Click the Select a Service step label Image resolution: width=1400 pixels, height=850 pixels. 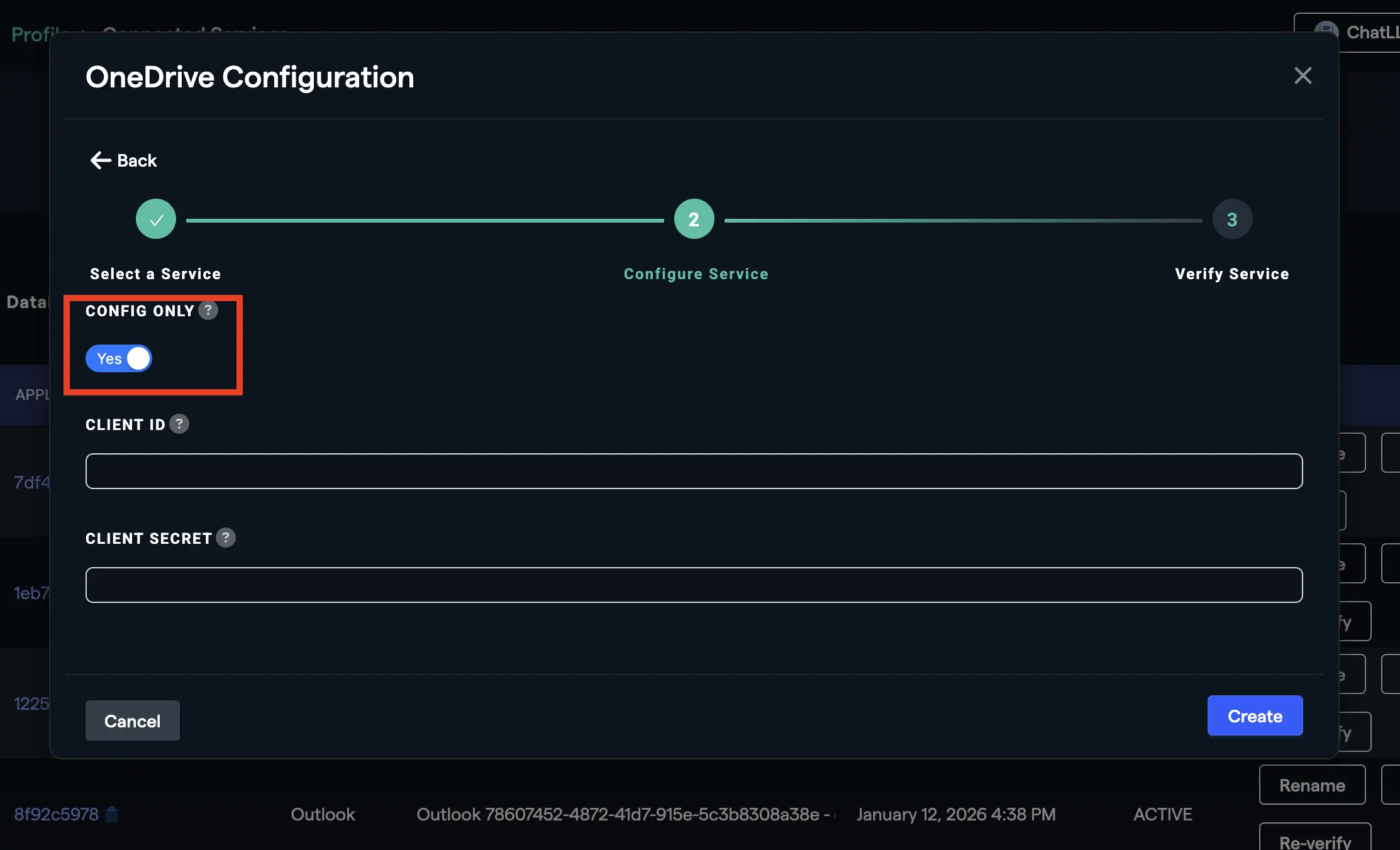pyautogui.click(x=155, y=274)
